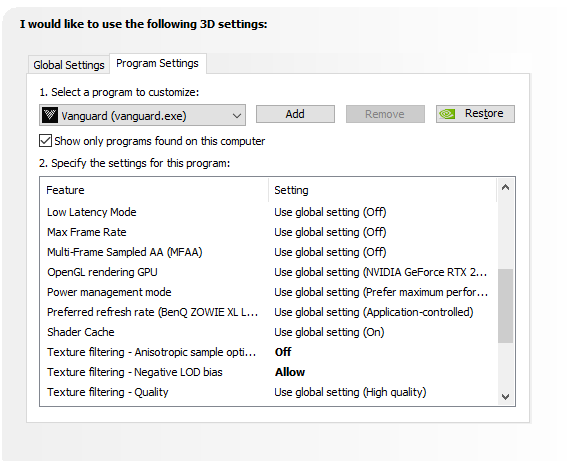Viewport: 567px width, 461px height.
Task: Open the Application-controlled refresh rate setting
Action: [x=374, y=312]
